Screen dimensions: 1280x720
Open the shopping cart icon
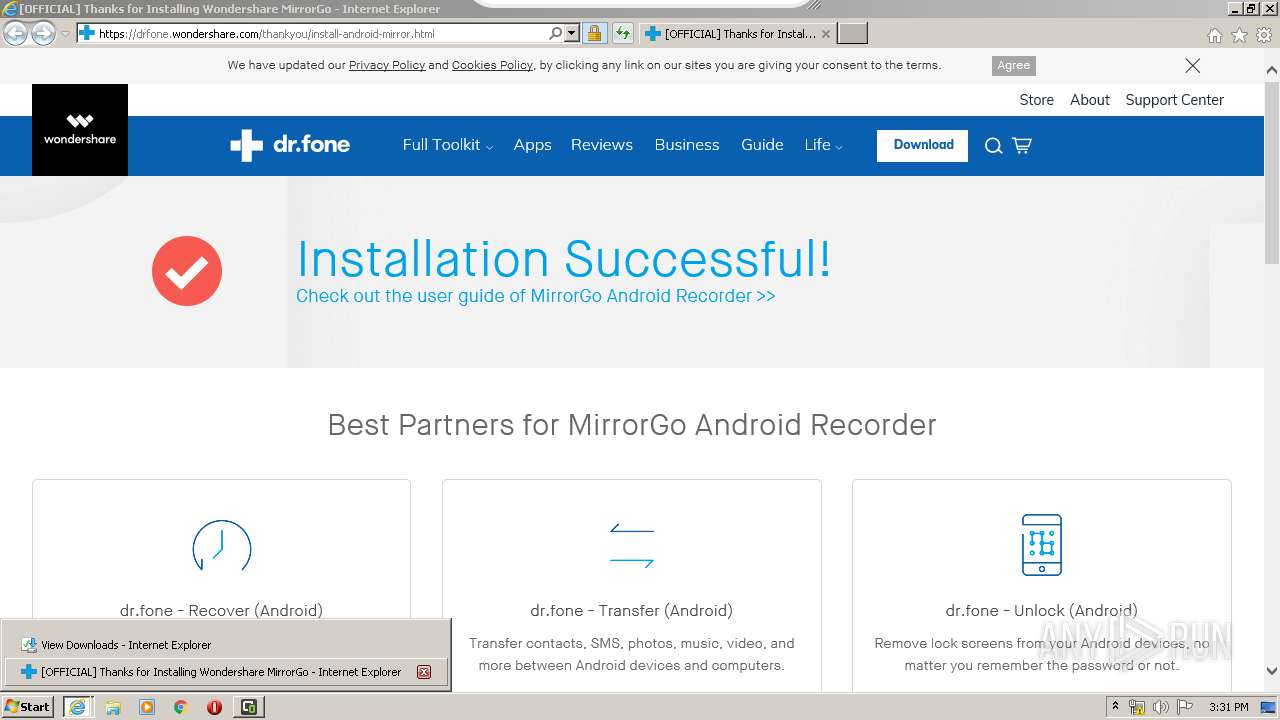tap(1022, 145)
